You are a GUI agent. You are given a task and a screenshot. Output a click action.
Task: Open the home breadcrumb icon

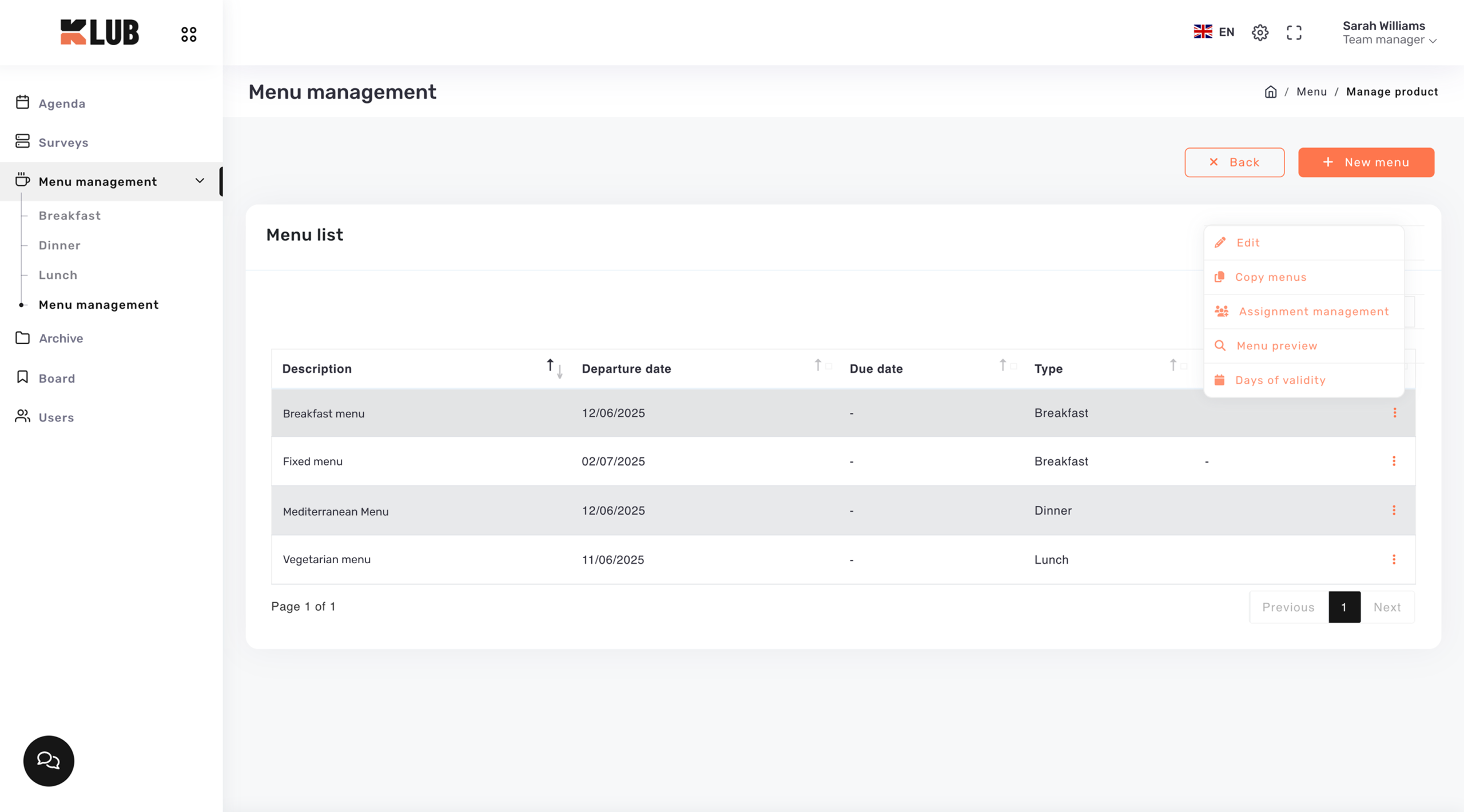tap(1270, 92)
